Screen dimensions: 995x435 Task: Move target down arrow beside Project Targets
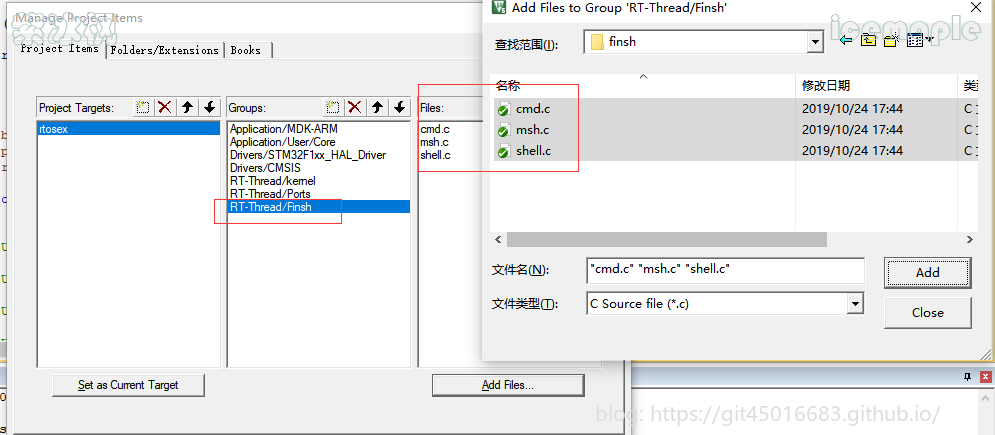pos(210,107)
